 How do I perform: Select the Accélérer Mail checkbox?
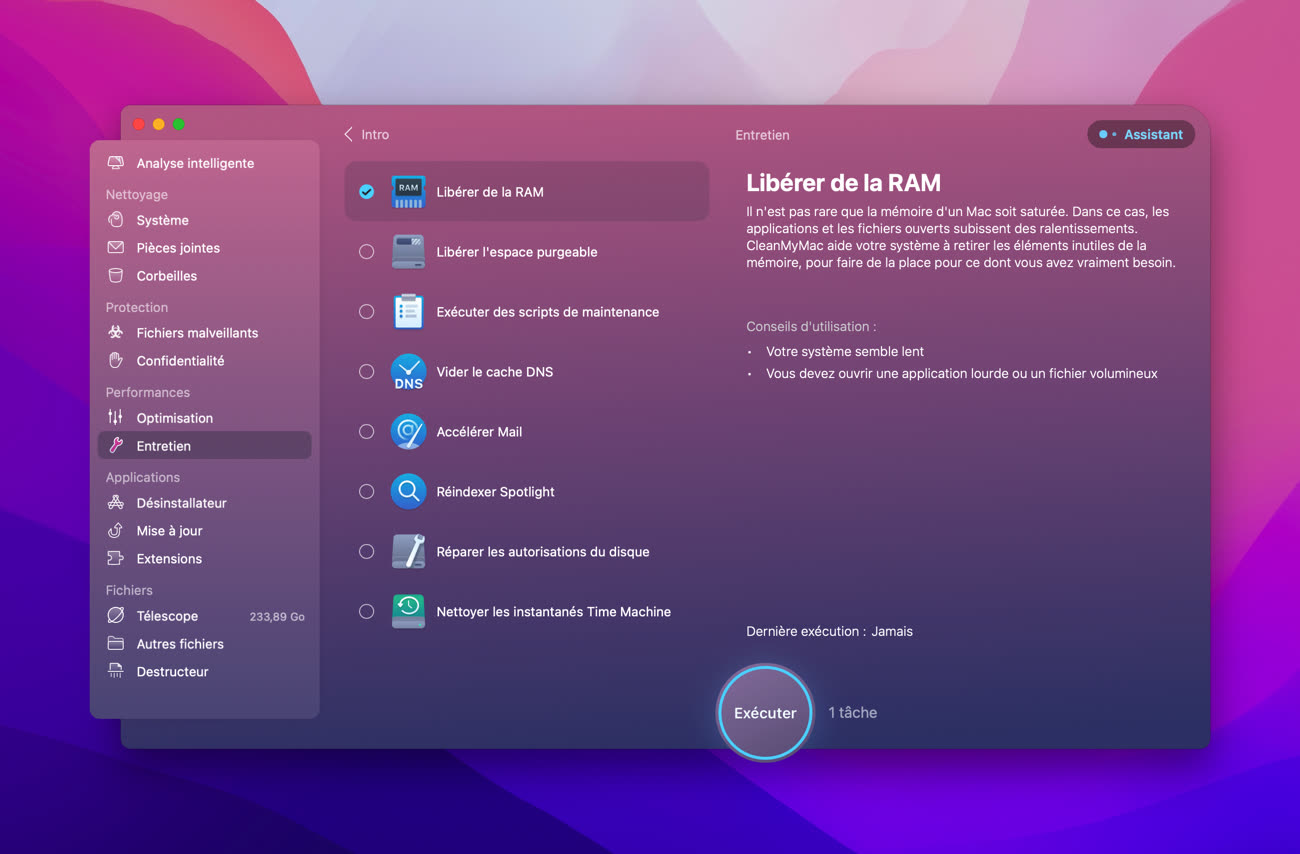pyautogui.click(x=367, y=432)
